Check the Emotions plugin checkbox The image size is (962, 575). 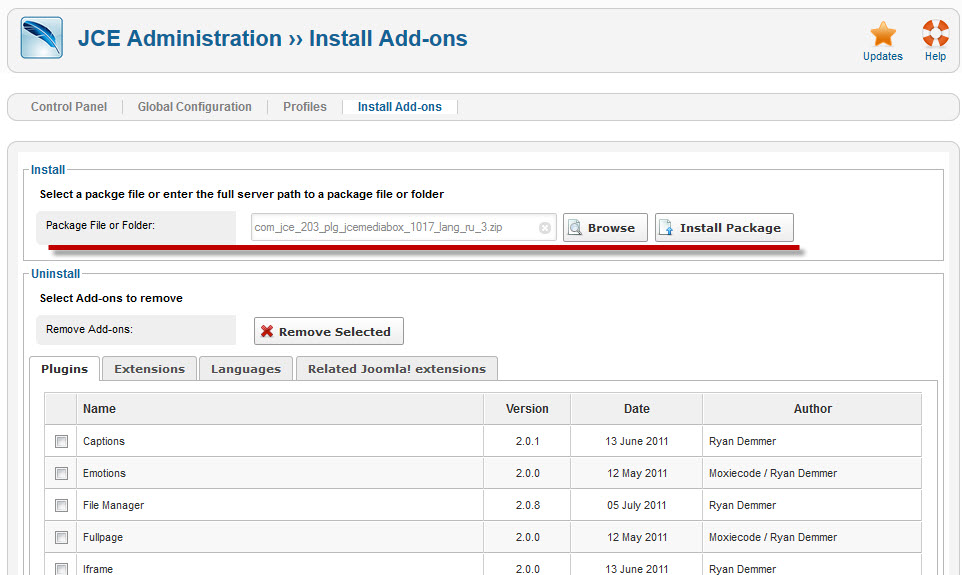[x=61, y=473]
